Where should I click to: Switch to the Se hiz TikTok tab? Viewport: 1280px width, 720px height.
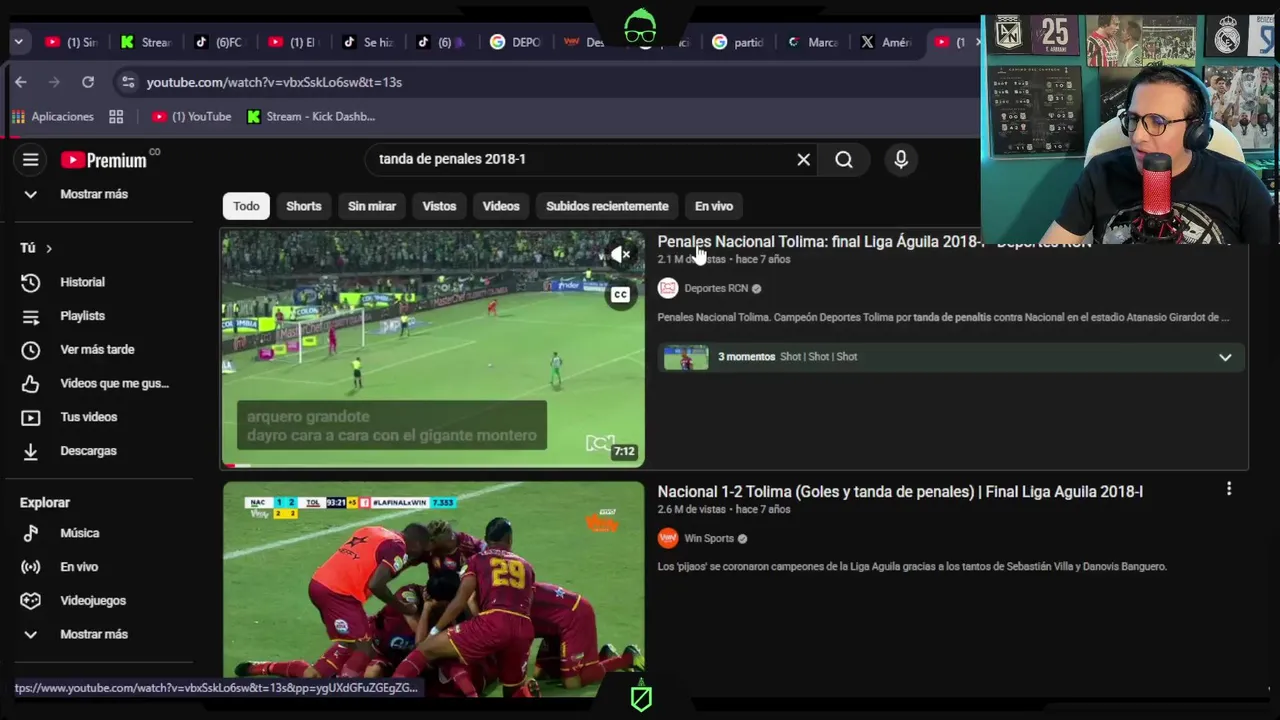click(368, 42)
